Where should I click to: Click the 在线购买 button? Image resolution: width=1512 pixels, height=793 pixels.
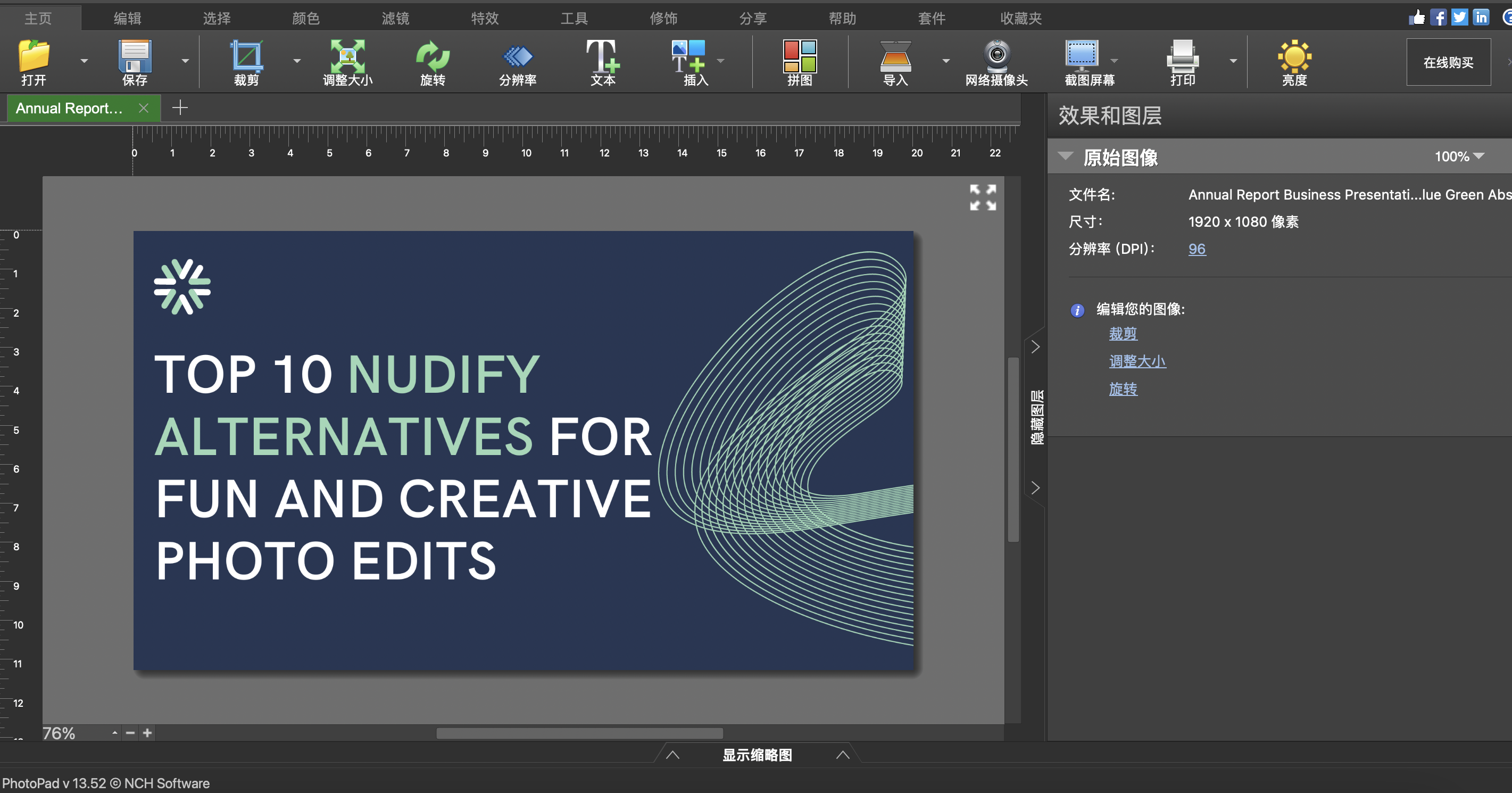pyautogui.click(x=1448, y=62)
